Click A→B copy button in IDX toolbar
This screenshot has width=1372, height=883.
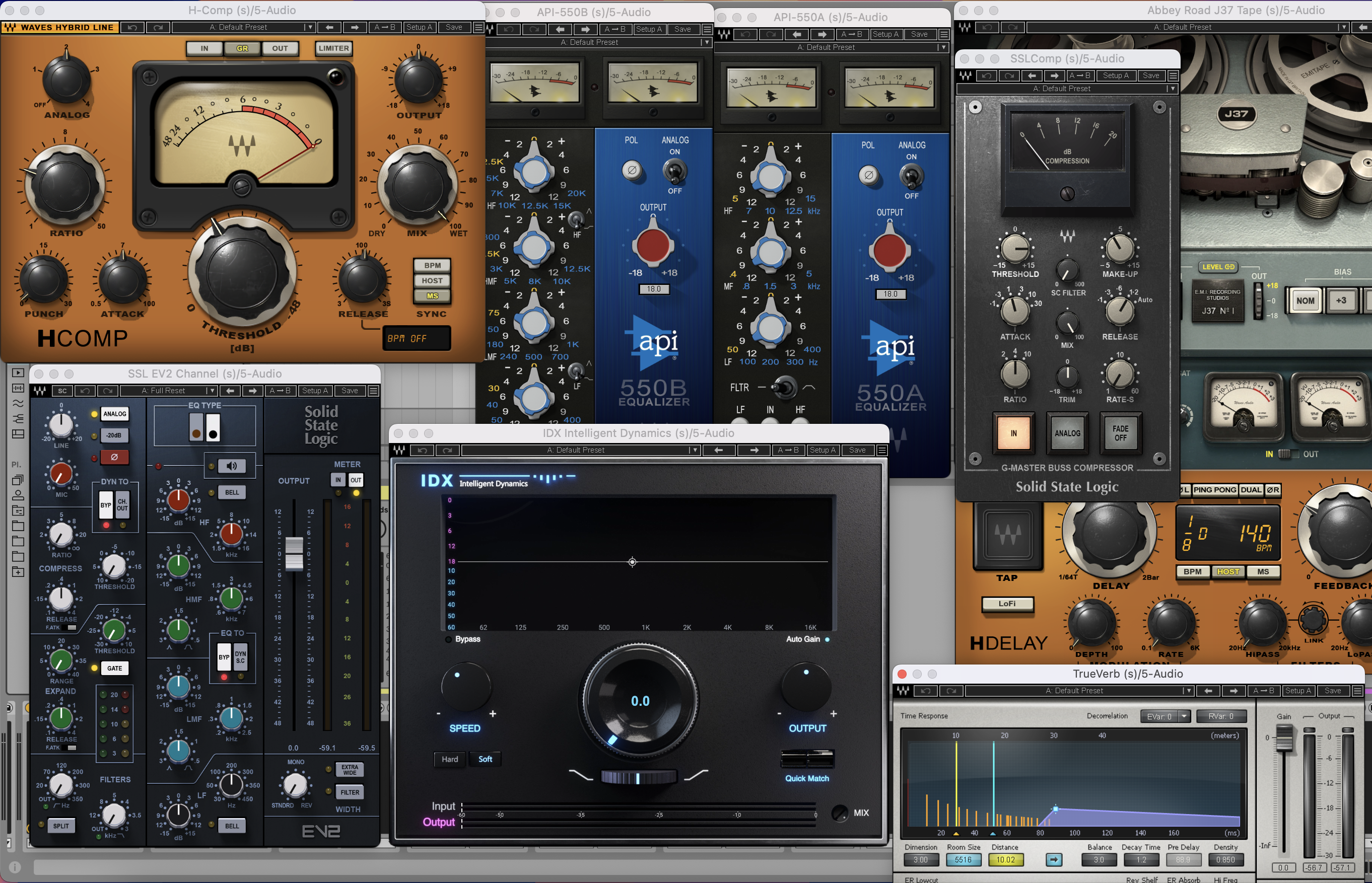point(788,450)
